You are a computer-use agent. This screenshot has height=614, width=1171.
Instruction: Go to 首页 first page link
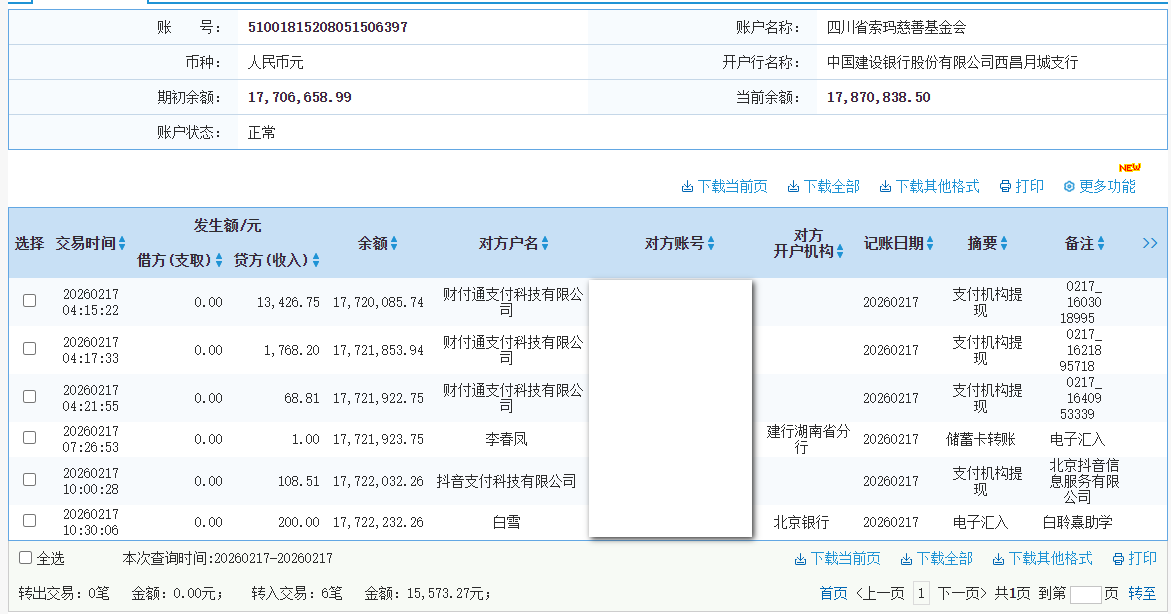point(833,593)
